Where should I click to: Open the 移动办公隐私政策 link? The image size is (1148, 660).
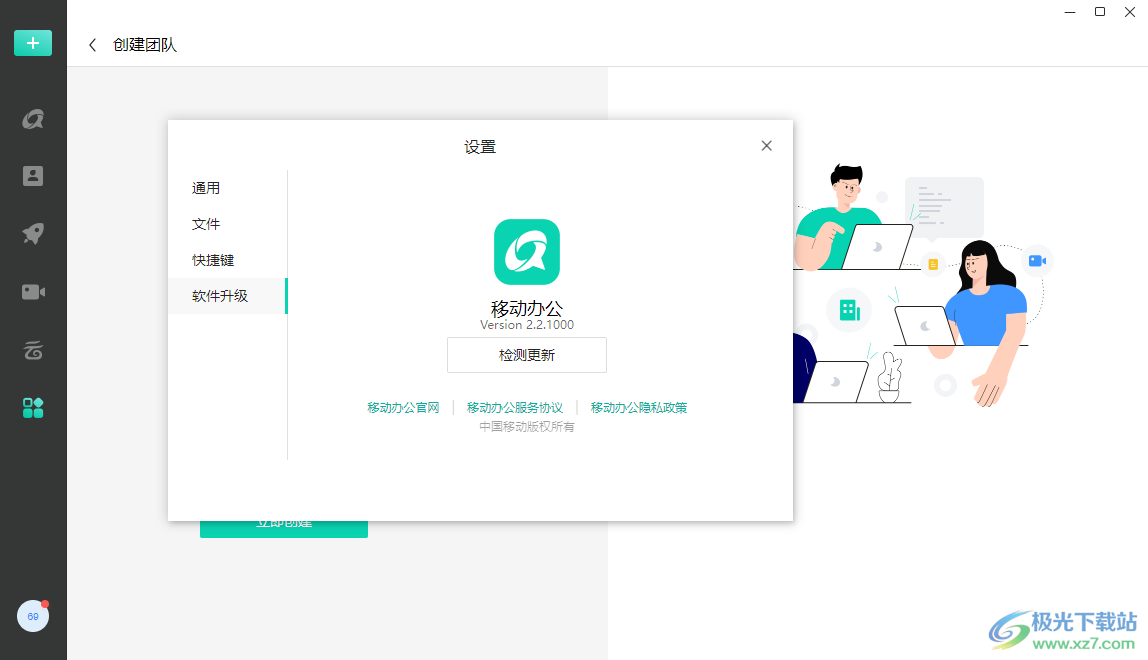pyautogui.click(x=639, y=408)
